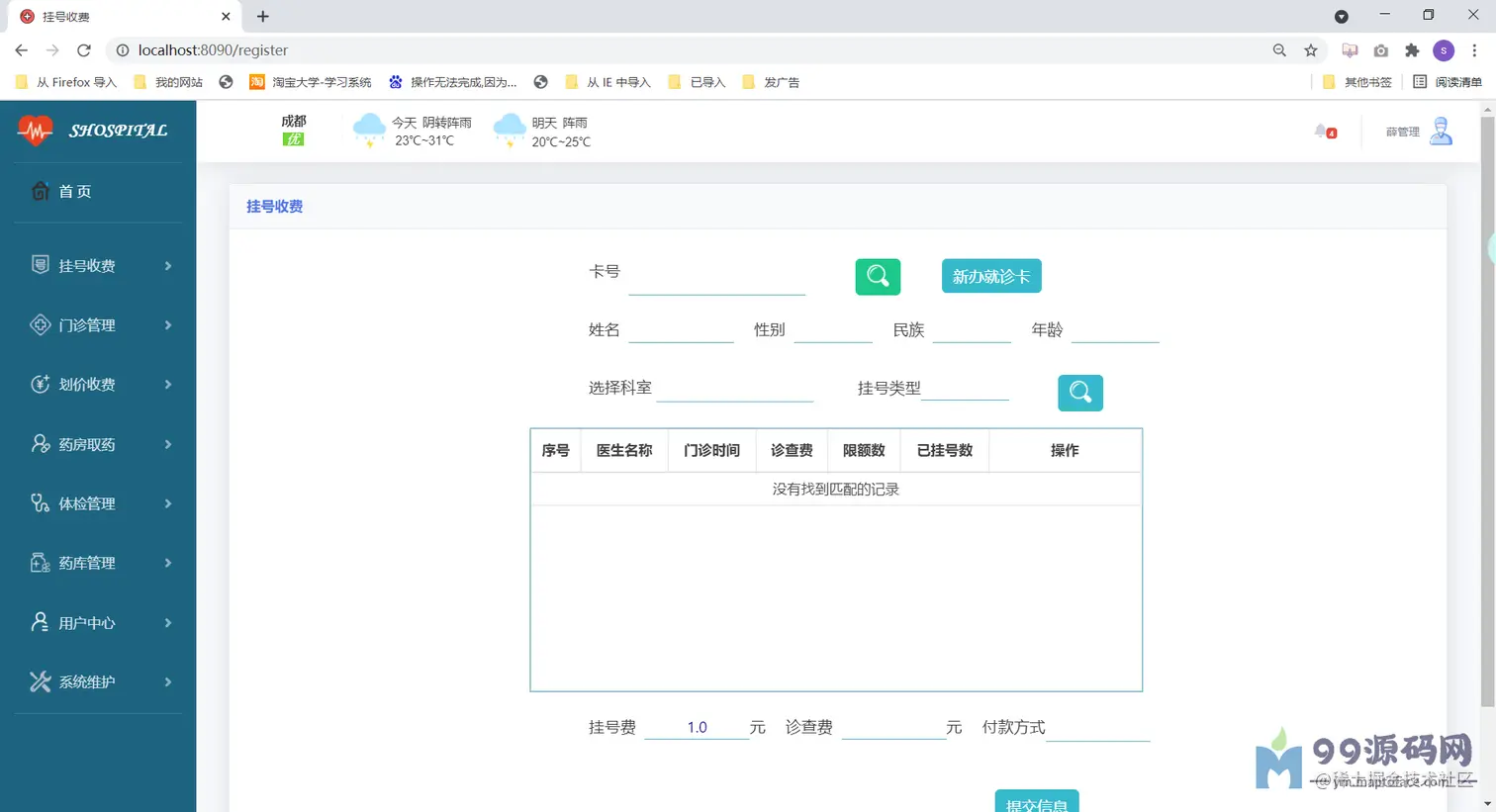Open the new tab plus button
Screen dimensions: 1496x812
[262, 16]
